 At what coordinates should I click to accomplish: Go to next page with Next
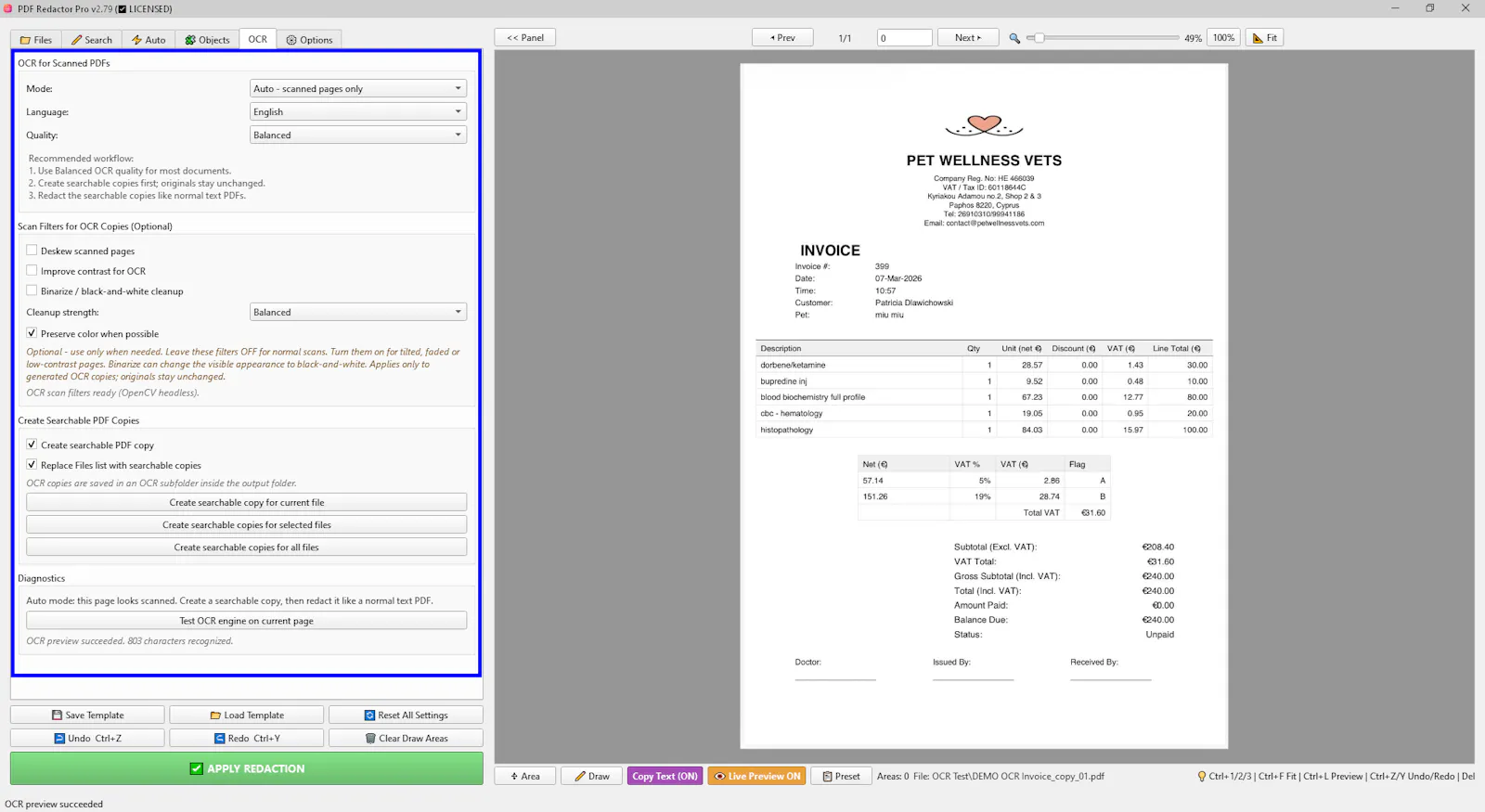967,38
